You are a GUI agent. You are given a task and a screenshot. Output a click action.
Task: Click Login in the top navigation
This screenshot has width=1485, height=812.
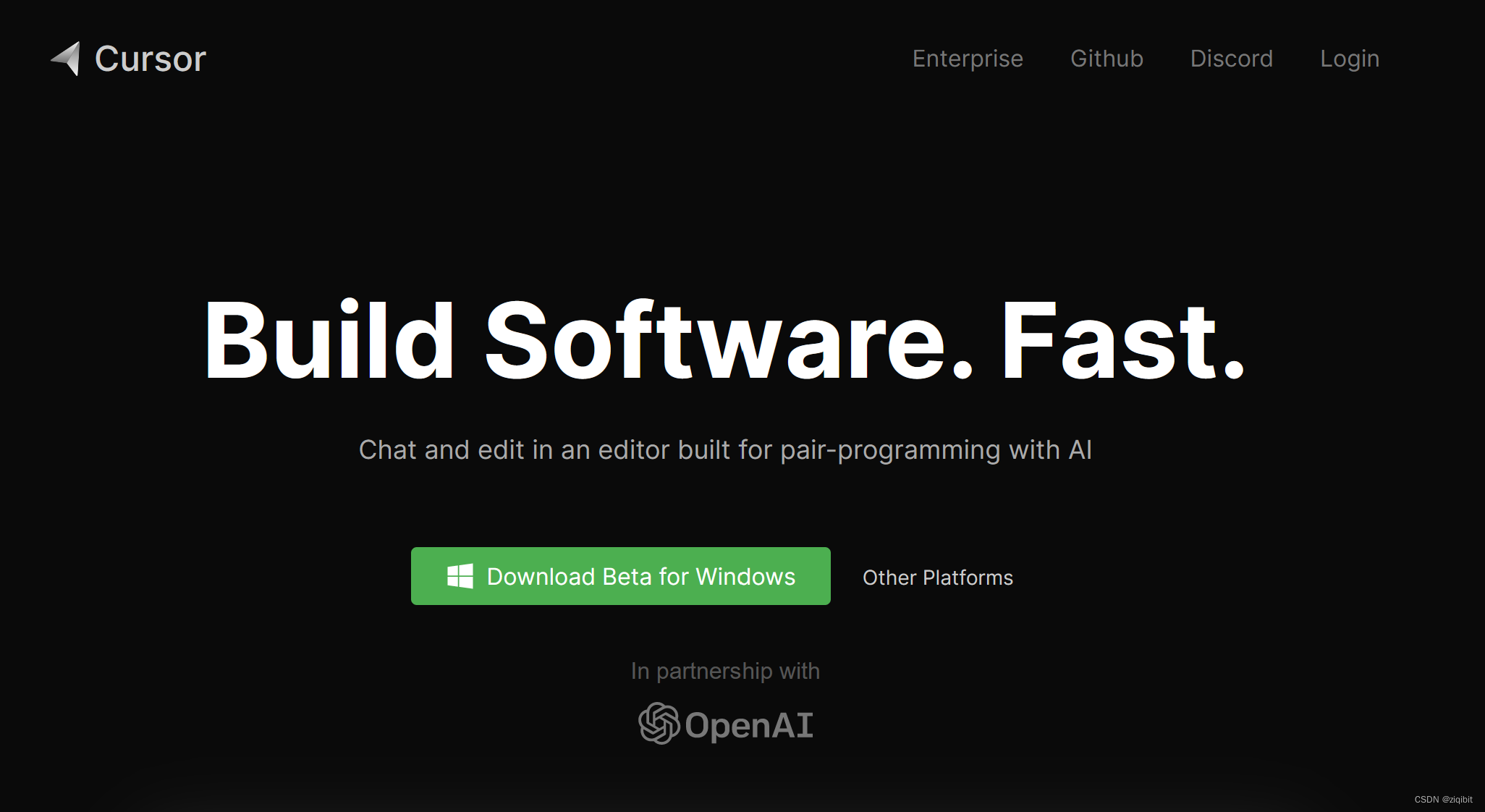pos(1349,59)
